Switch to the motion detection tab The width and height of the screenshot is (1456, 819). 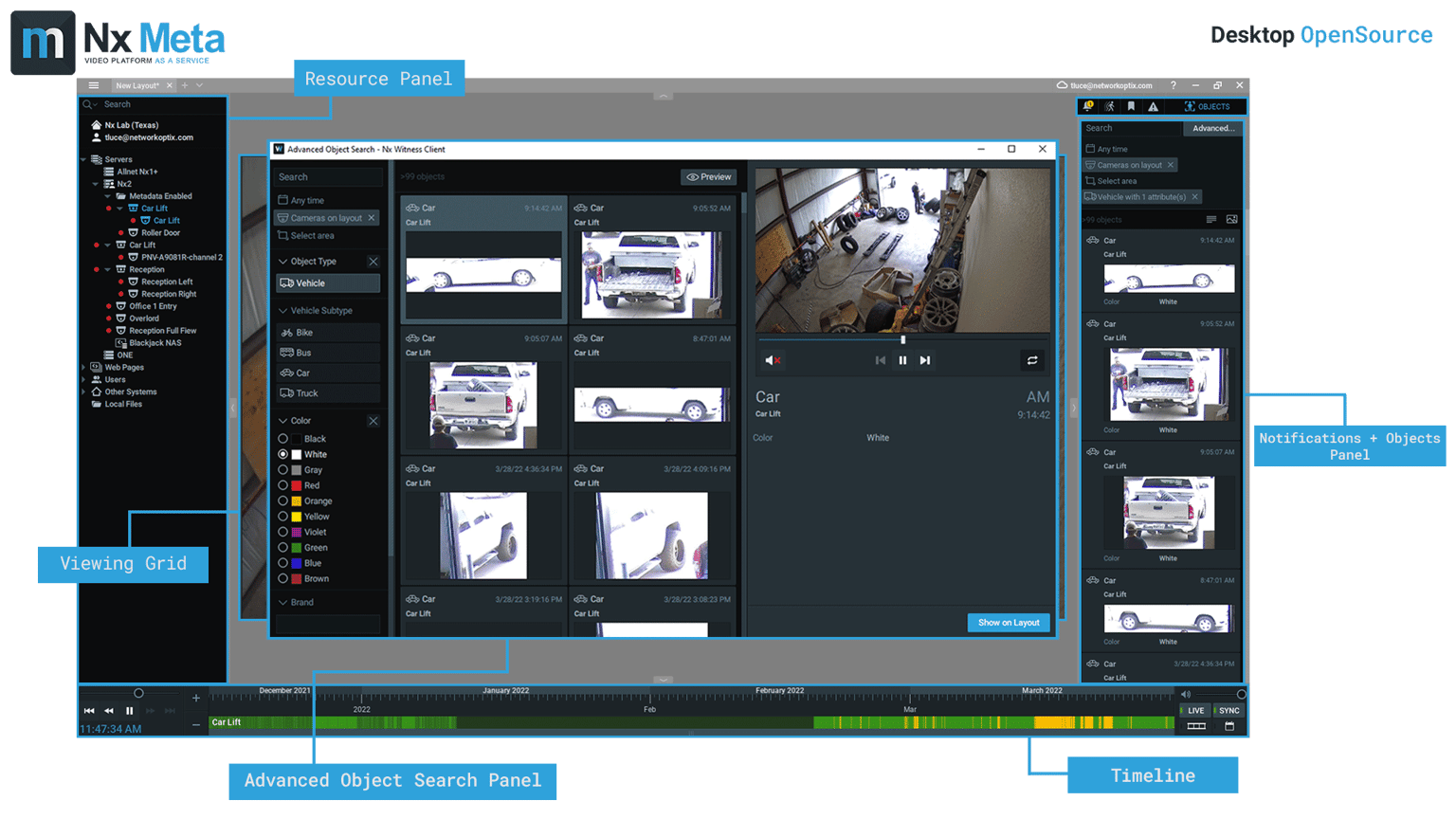click(x=1109, y=106)
